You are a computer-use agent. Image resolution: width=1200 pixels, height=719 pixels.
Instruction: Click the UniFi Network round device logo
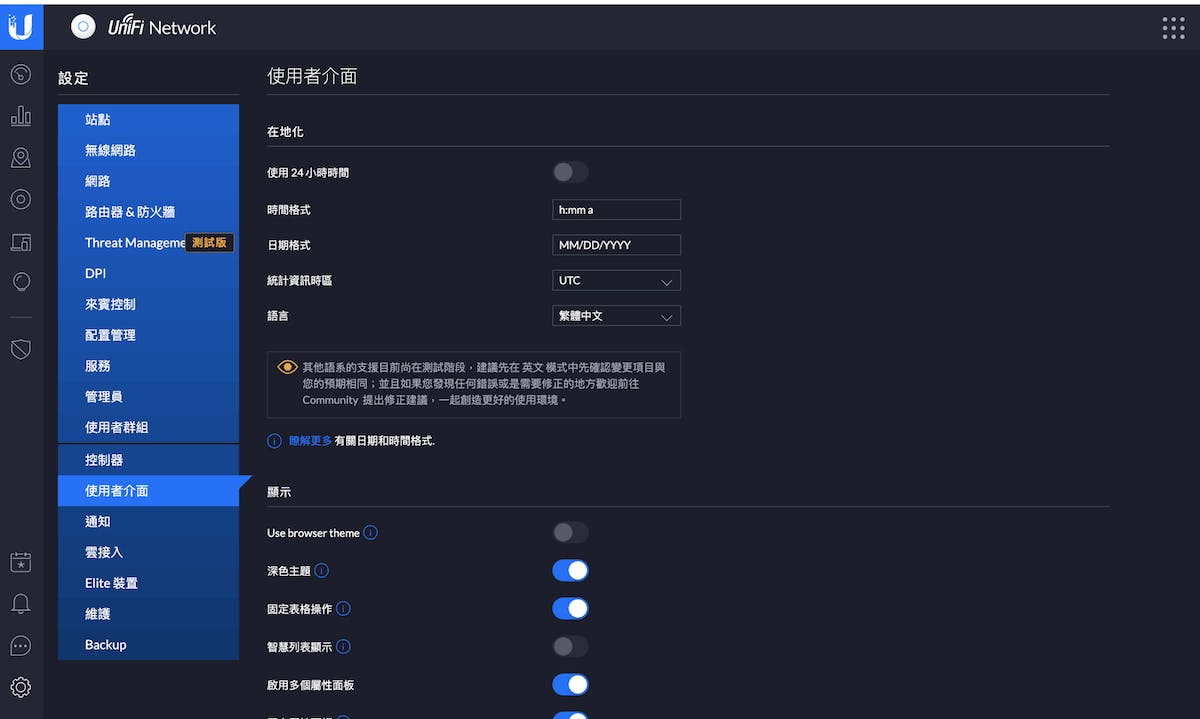[83, 27]
